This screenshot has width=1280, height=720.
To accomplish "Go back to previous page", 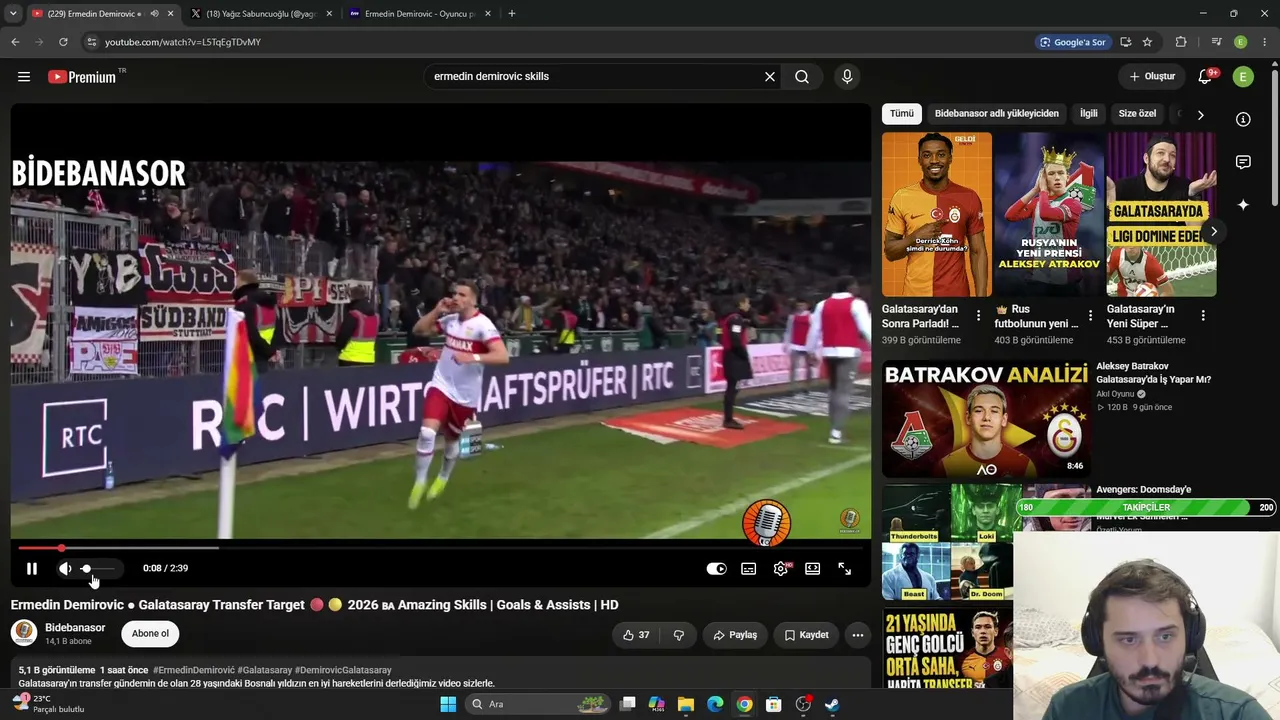I will (15, 42).
